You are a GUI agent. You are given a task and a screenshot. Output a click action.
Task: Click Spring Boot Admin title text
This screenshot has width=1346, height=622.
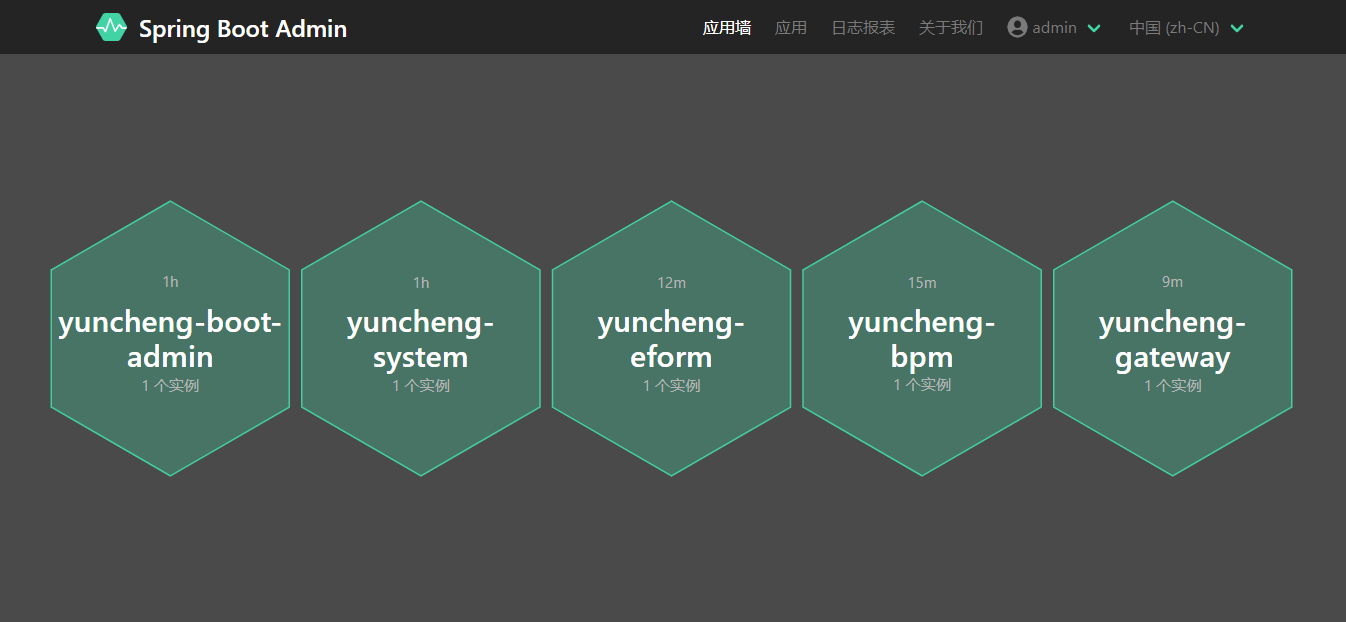point(242,28)
